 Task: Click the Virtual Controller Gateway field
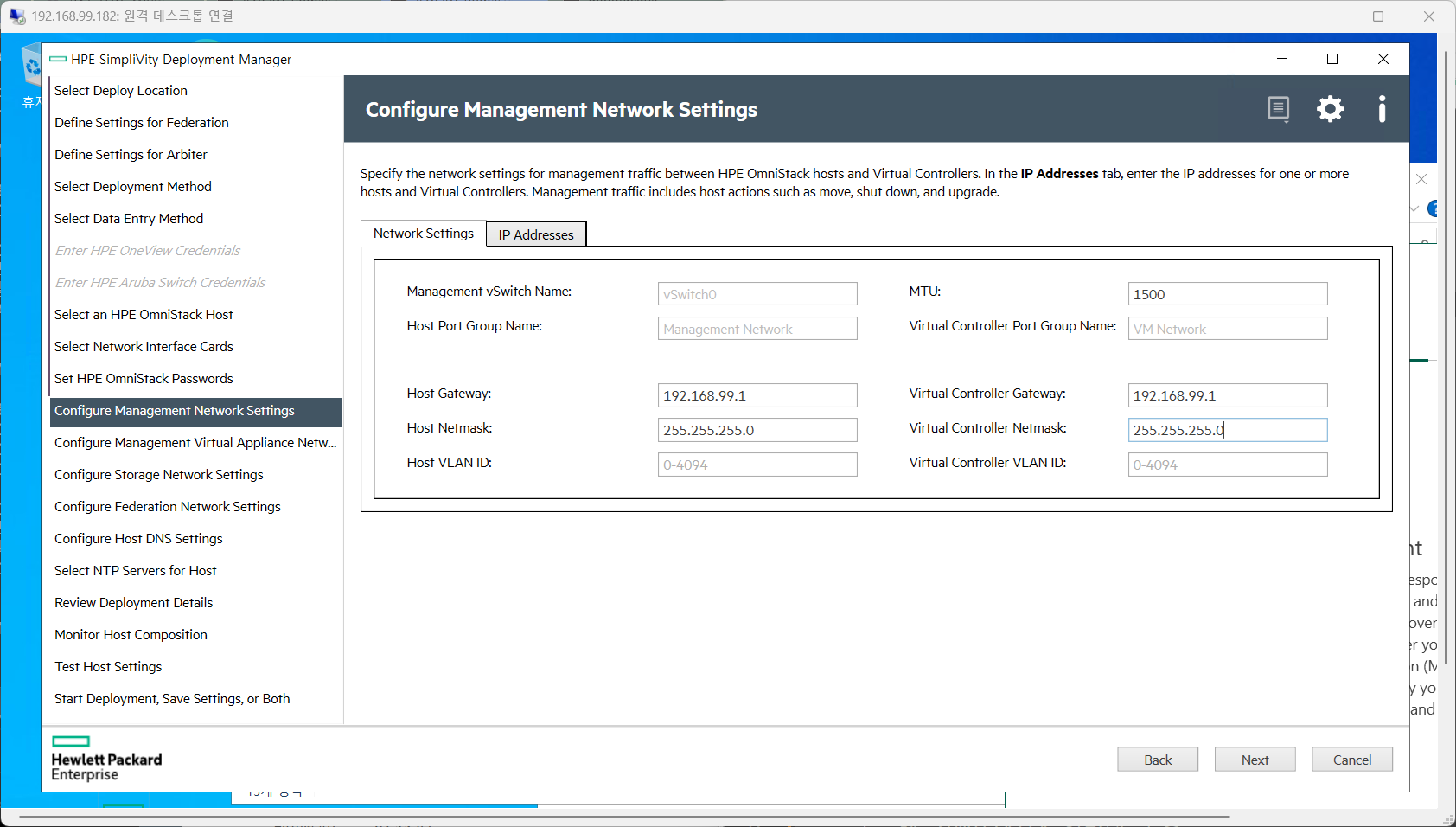[1228, 395]
